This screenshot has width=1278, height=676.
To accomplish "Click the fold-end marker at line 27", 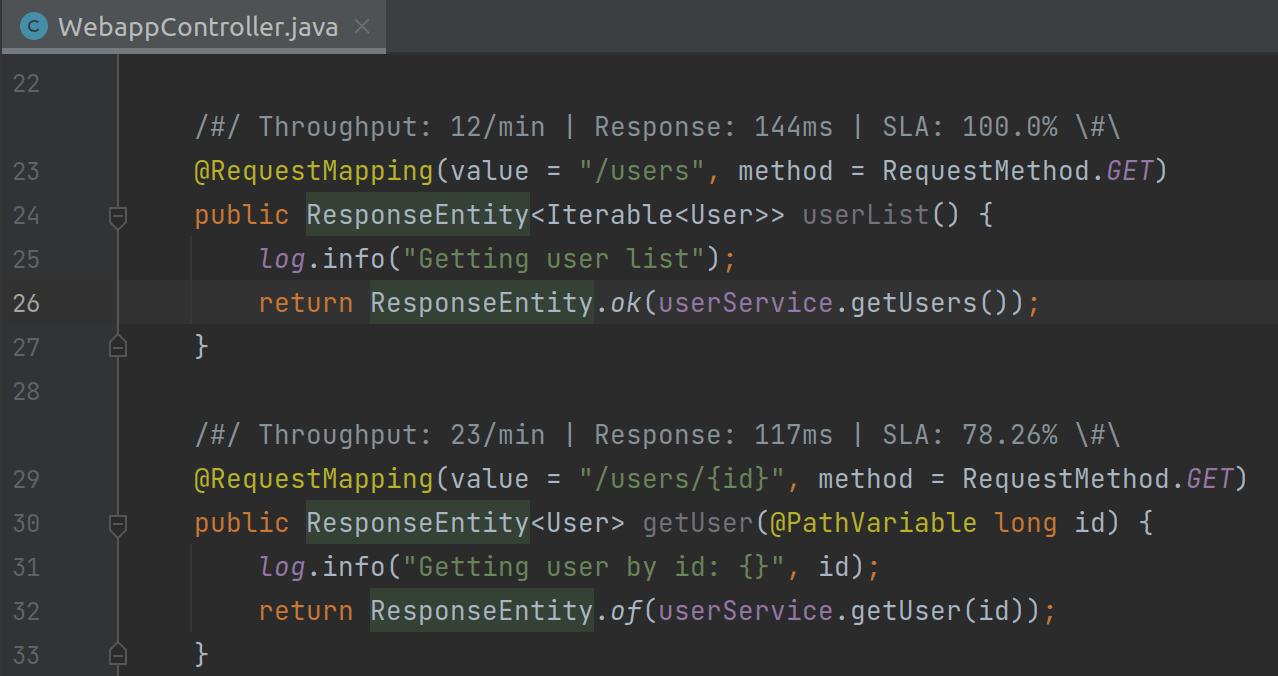I will pyautogui.click(x=117, y=346).
